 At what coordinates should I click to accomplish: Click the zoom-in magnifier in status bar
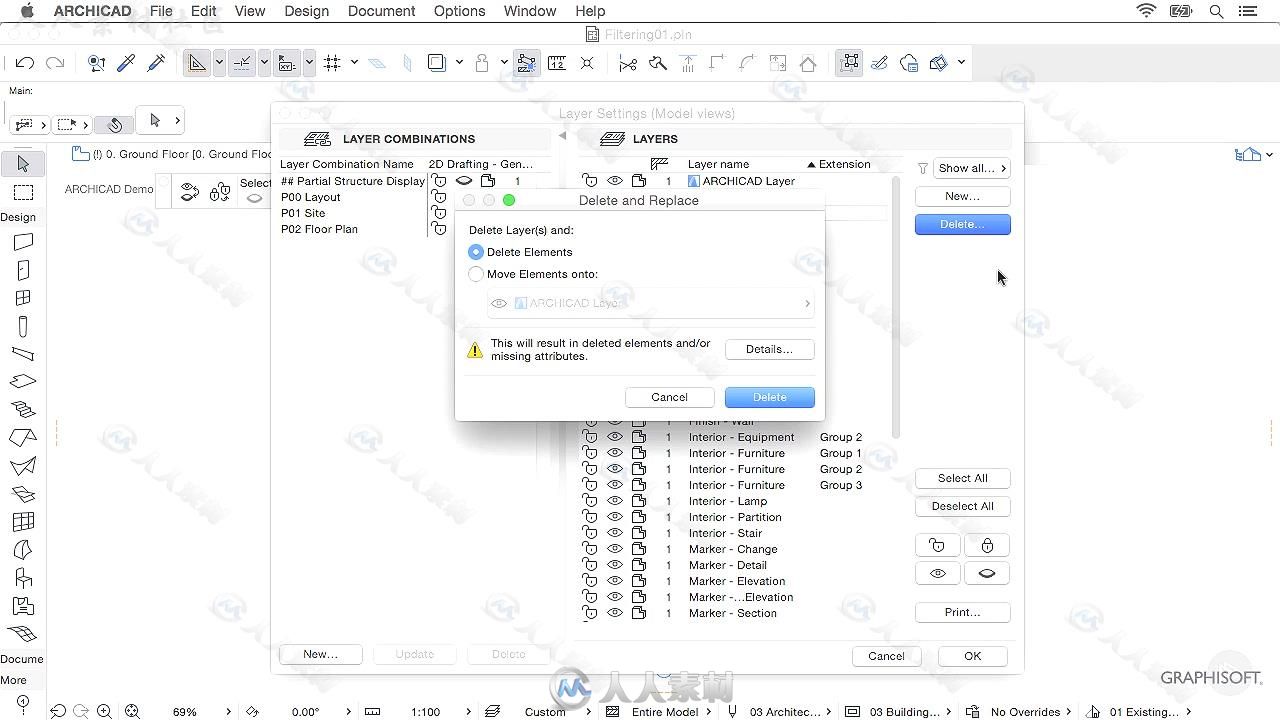104,711
